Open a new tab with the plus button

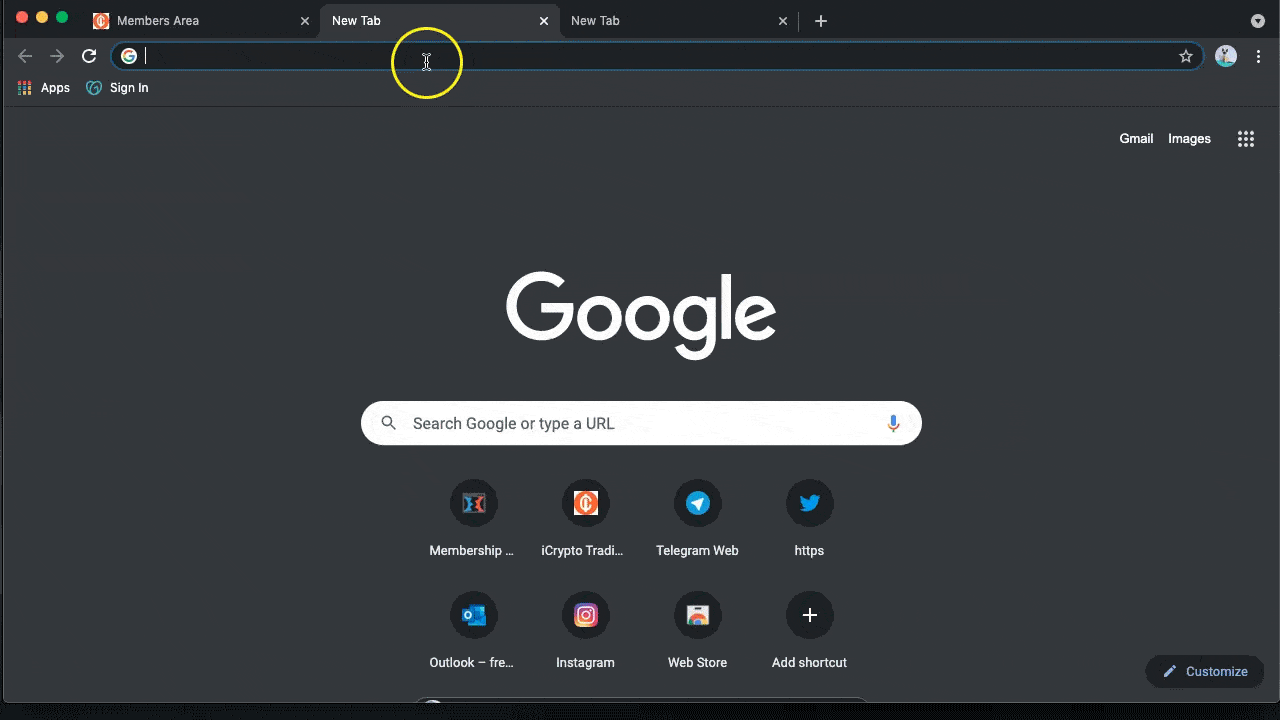point(821,21)
